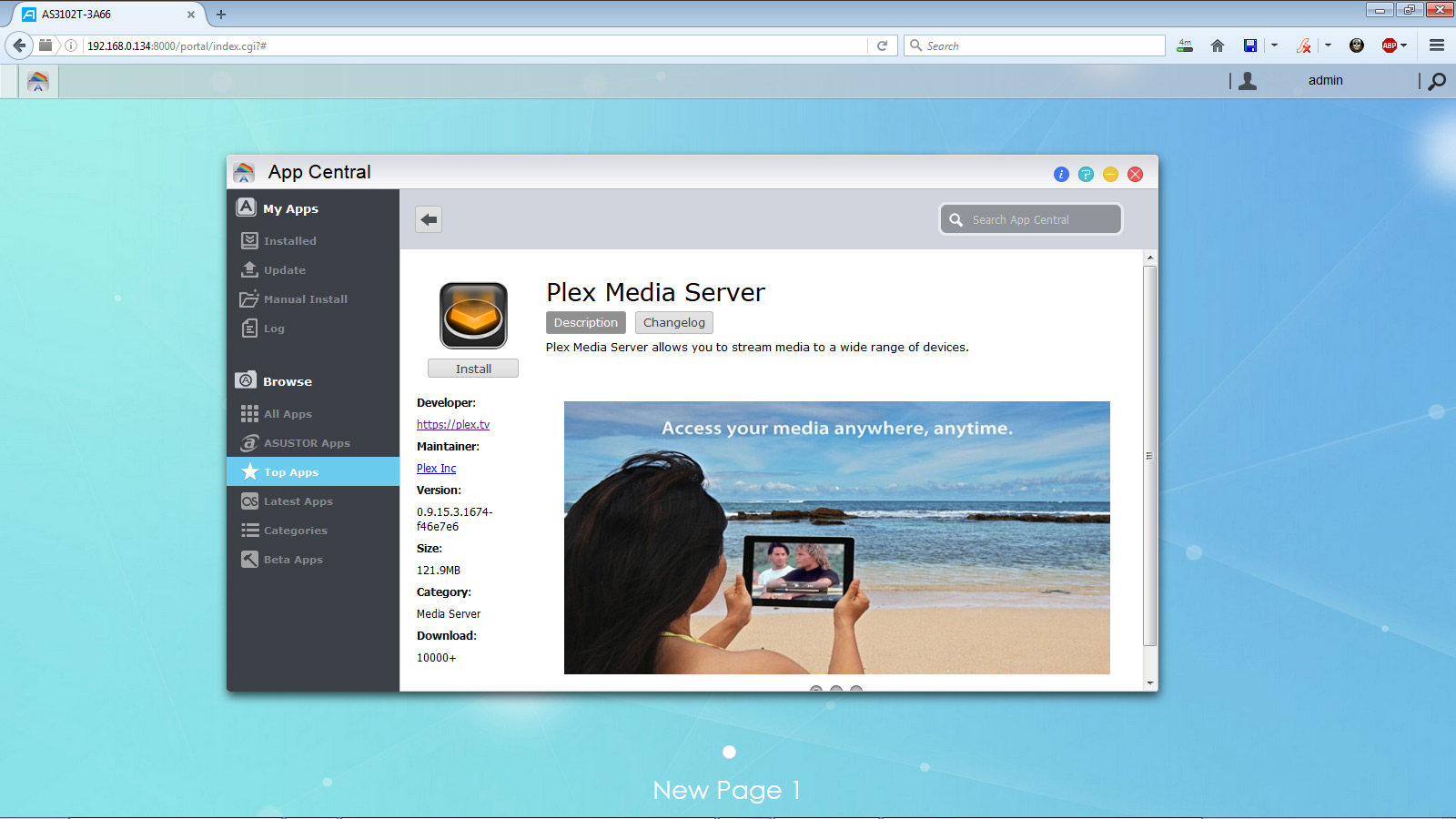1456x819 pixels.
Task: Open the dropdown beside the floppy disk icon
Action: [x=1274, y=45]
